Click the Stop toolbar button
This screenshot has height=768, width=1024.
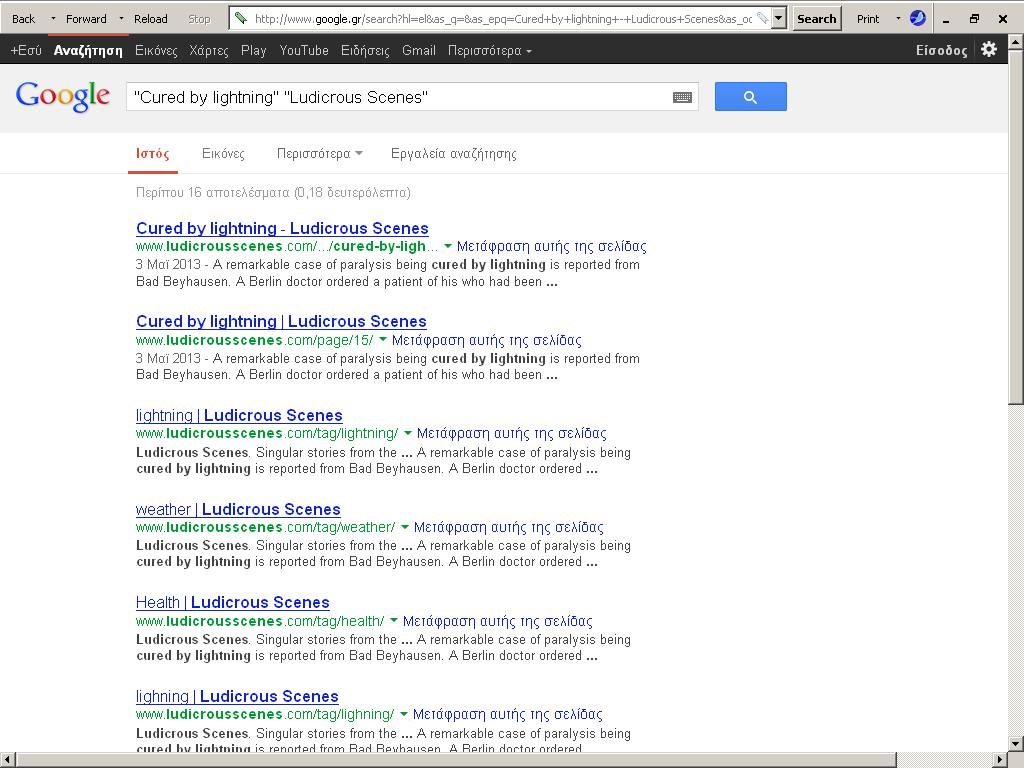199,19
